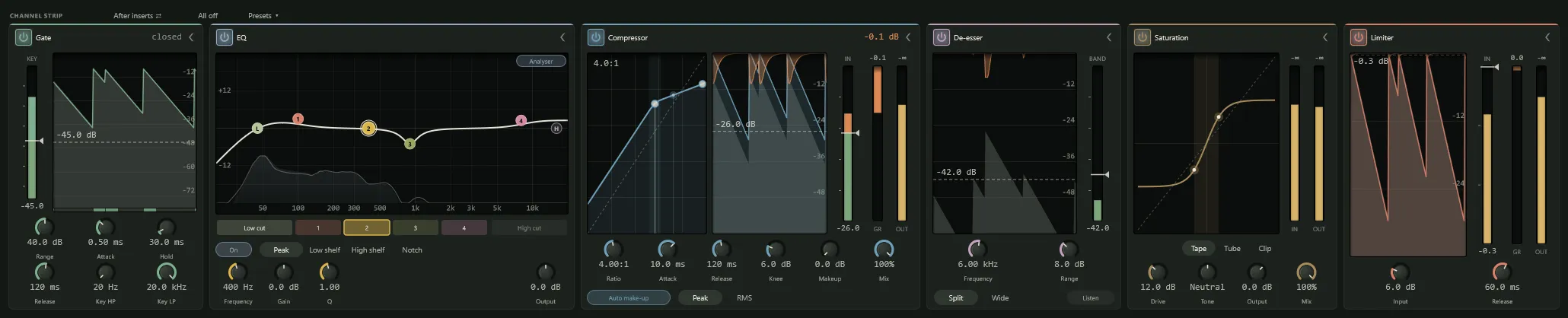Click the EQ Gain knob
The height and width of the screenshot is (318, 1568).
pos(283,272)
